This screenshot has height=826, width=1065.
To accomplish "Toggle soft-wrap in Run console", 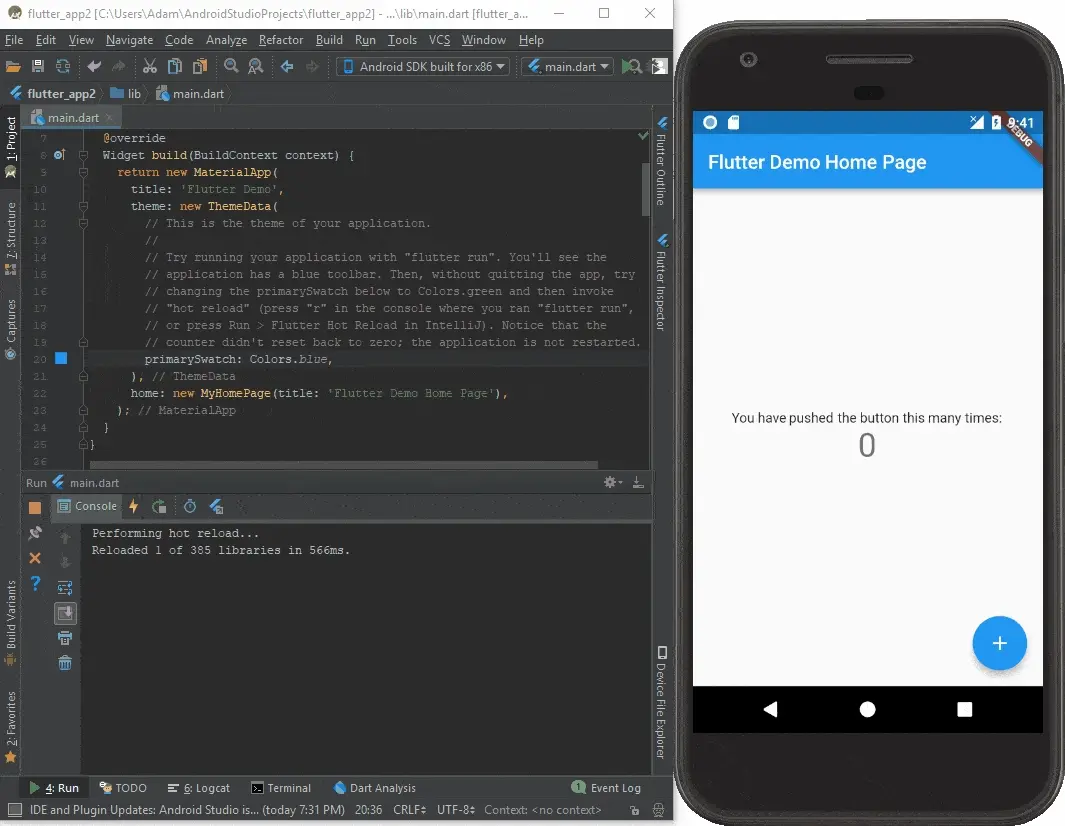I will (65, 588).
